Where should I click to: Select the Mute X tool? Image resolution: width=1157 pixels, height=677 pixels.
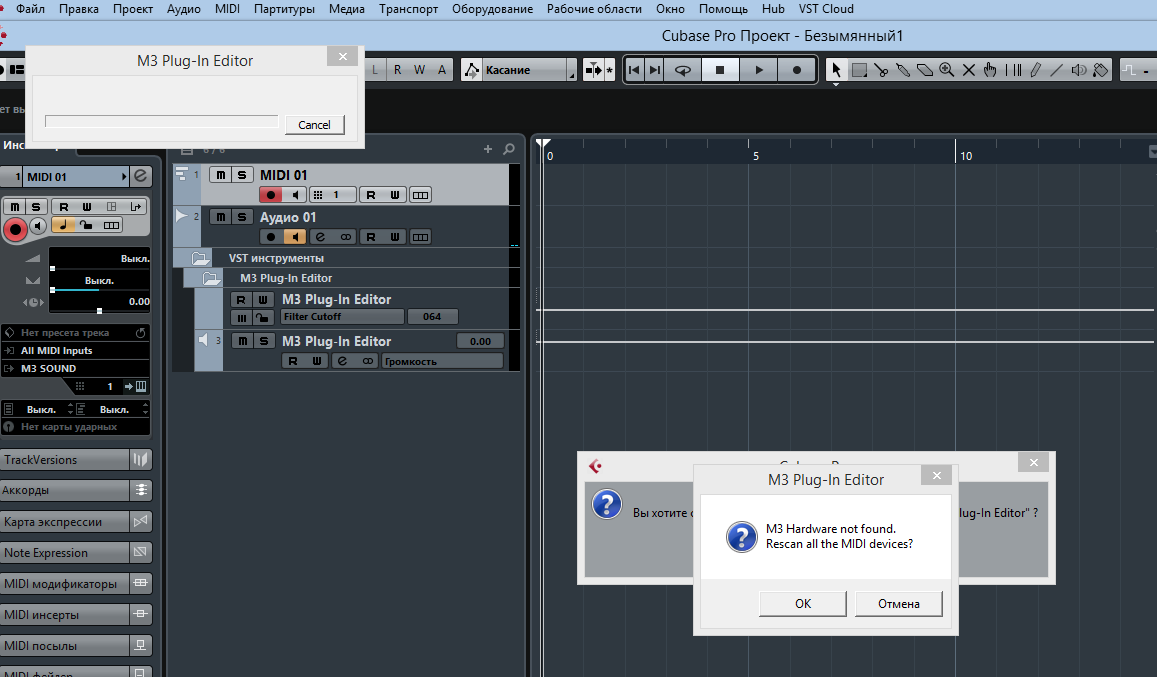(x=969, y=70)
